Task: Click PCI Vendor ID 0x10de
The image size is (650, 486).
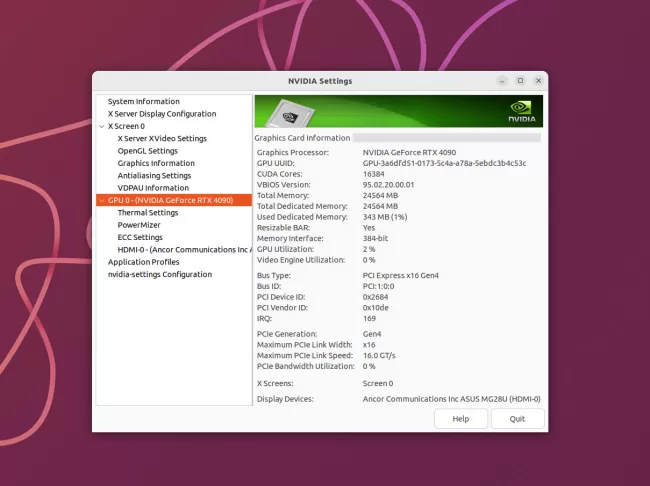Action: [x=376, y=308]
